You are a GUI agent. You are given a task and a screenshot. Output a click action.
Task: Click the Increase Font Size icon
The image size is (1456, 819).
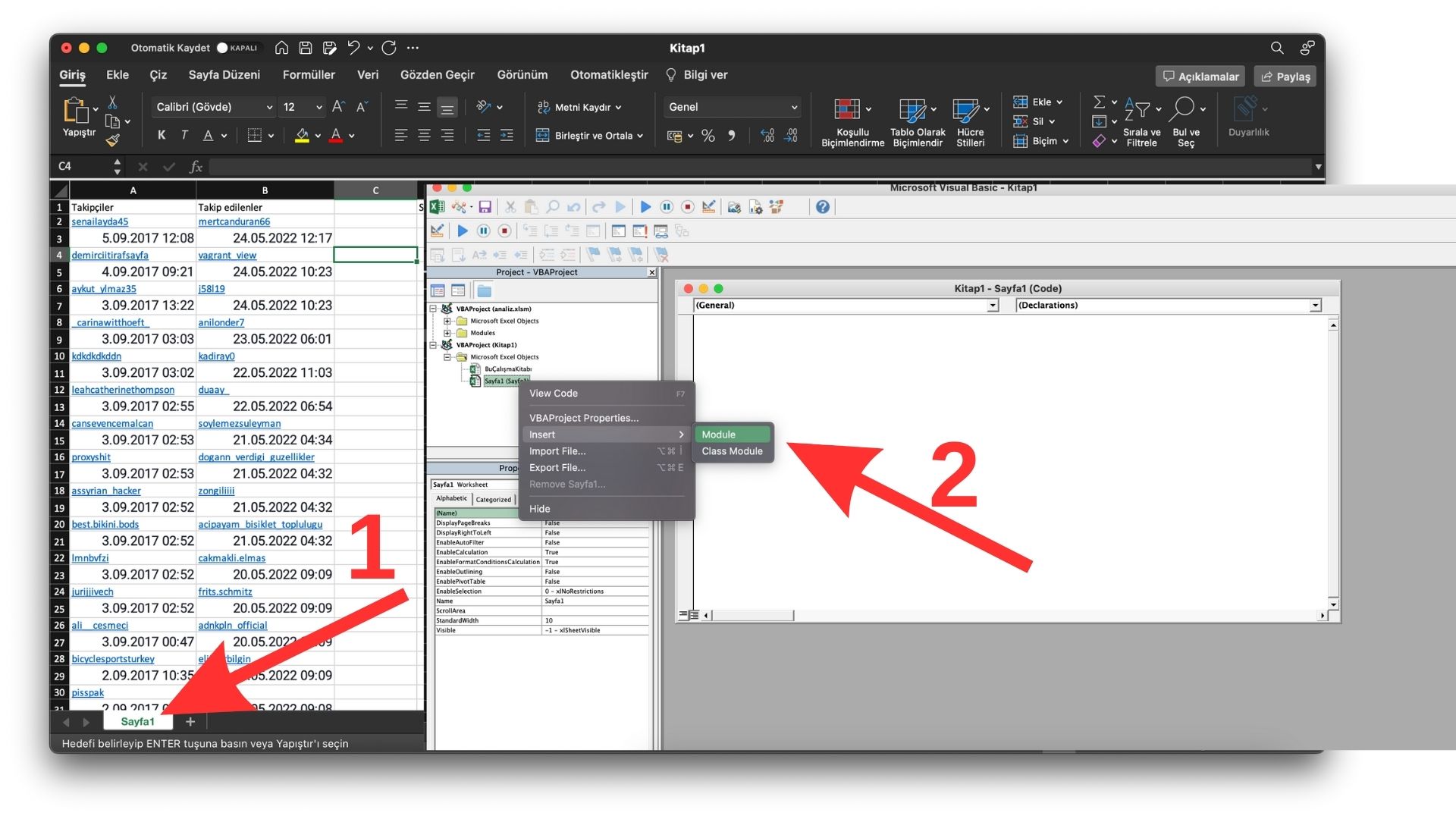coord(338,107)
